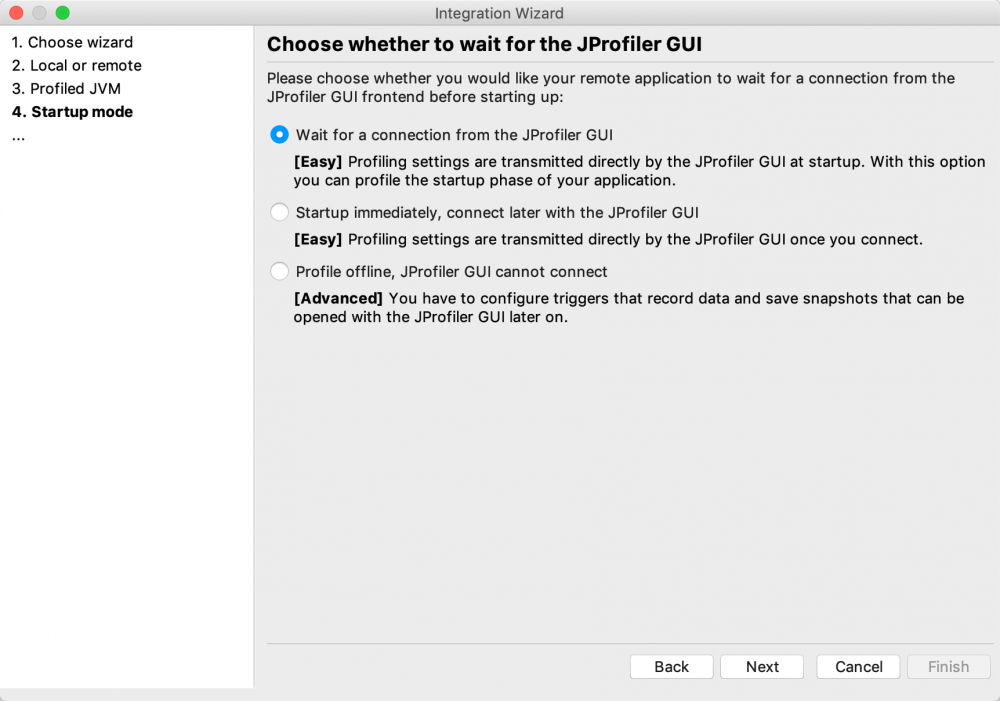Image resolution: width=1000 pixels, height=701 pixels.
Task: Click the Integration Wizard title bar
Action: pyautogui.click(x=499, y=13)
